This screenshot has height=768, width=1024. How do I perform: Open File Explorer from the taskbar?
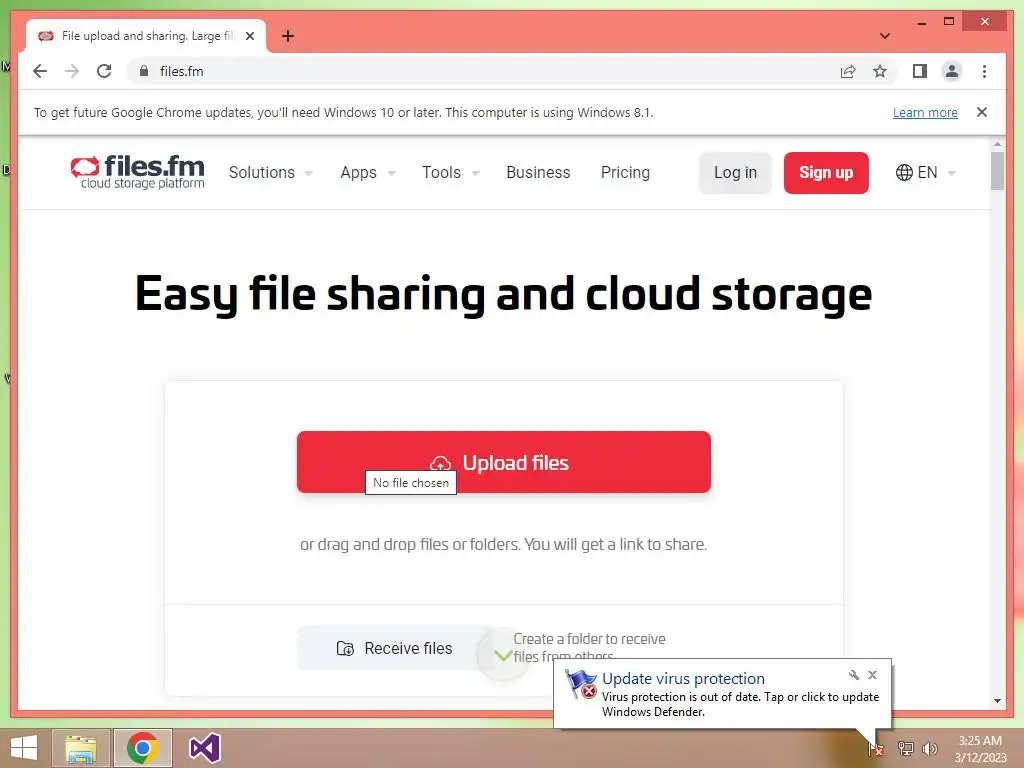81,748
